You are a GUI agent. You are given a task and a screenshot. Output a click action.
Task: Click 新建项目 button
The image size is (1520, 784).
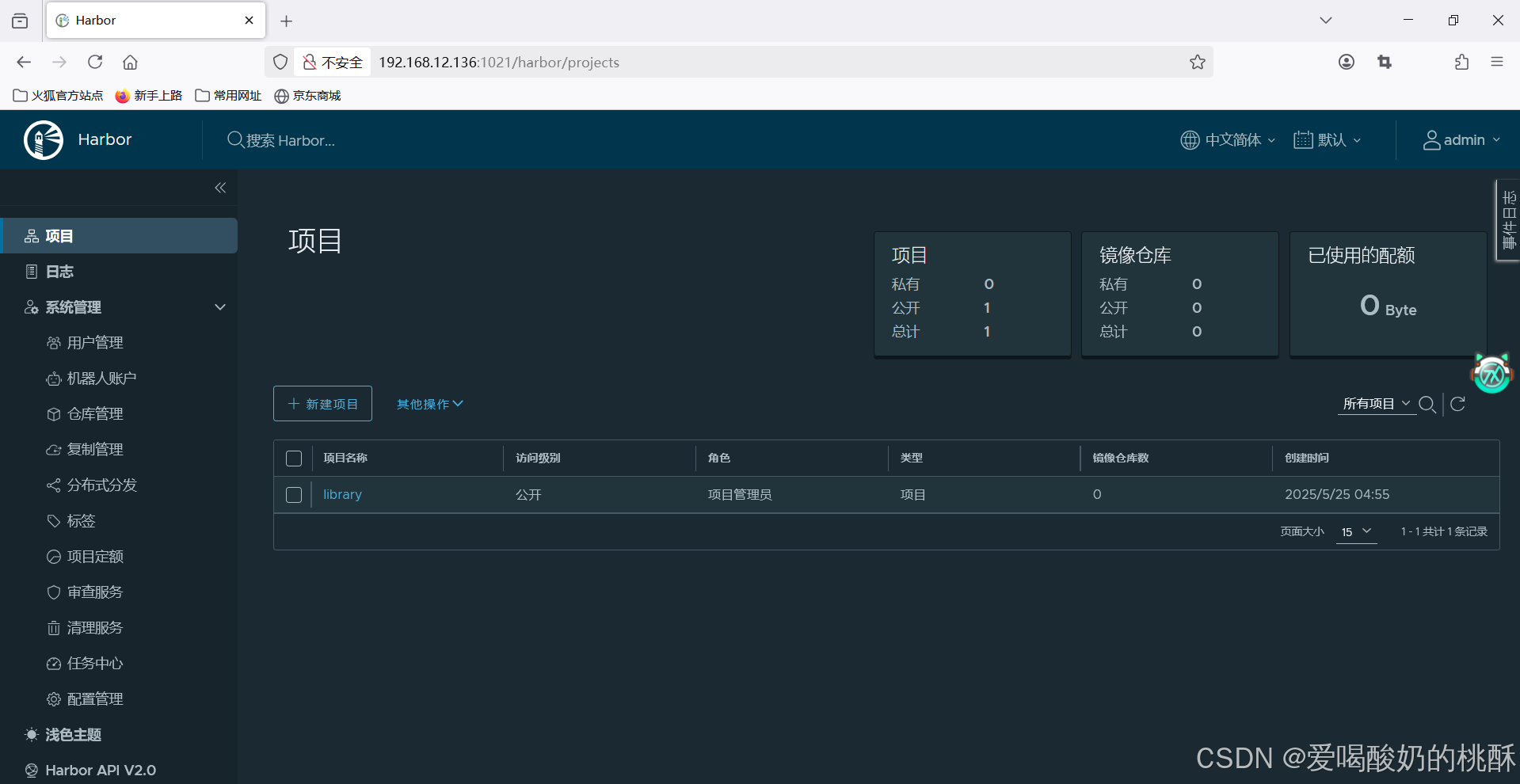(322, 404)
